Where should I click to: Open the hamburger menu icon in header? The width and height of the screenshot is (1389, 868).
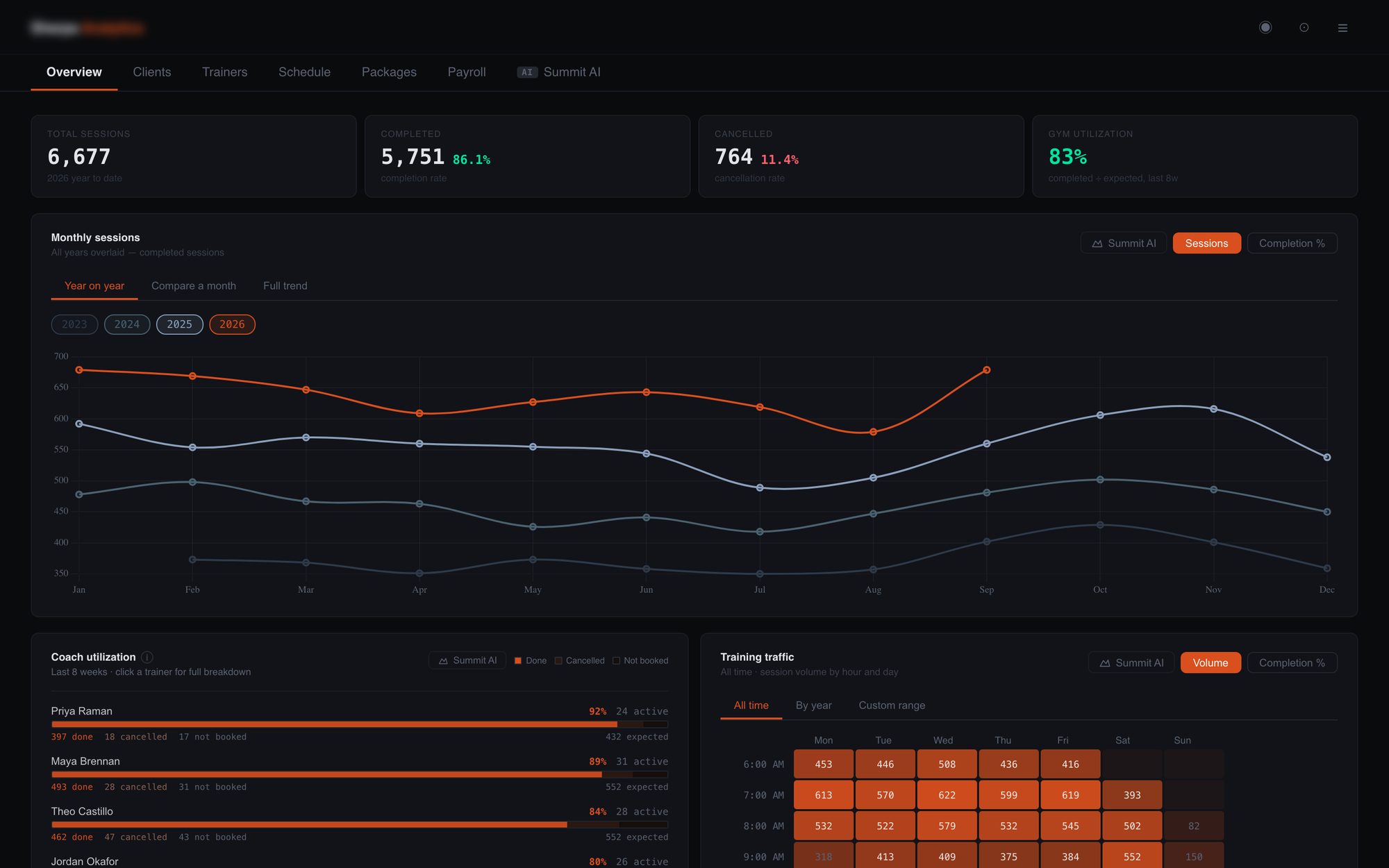click(x=1342, y=28)
